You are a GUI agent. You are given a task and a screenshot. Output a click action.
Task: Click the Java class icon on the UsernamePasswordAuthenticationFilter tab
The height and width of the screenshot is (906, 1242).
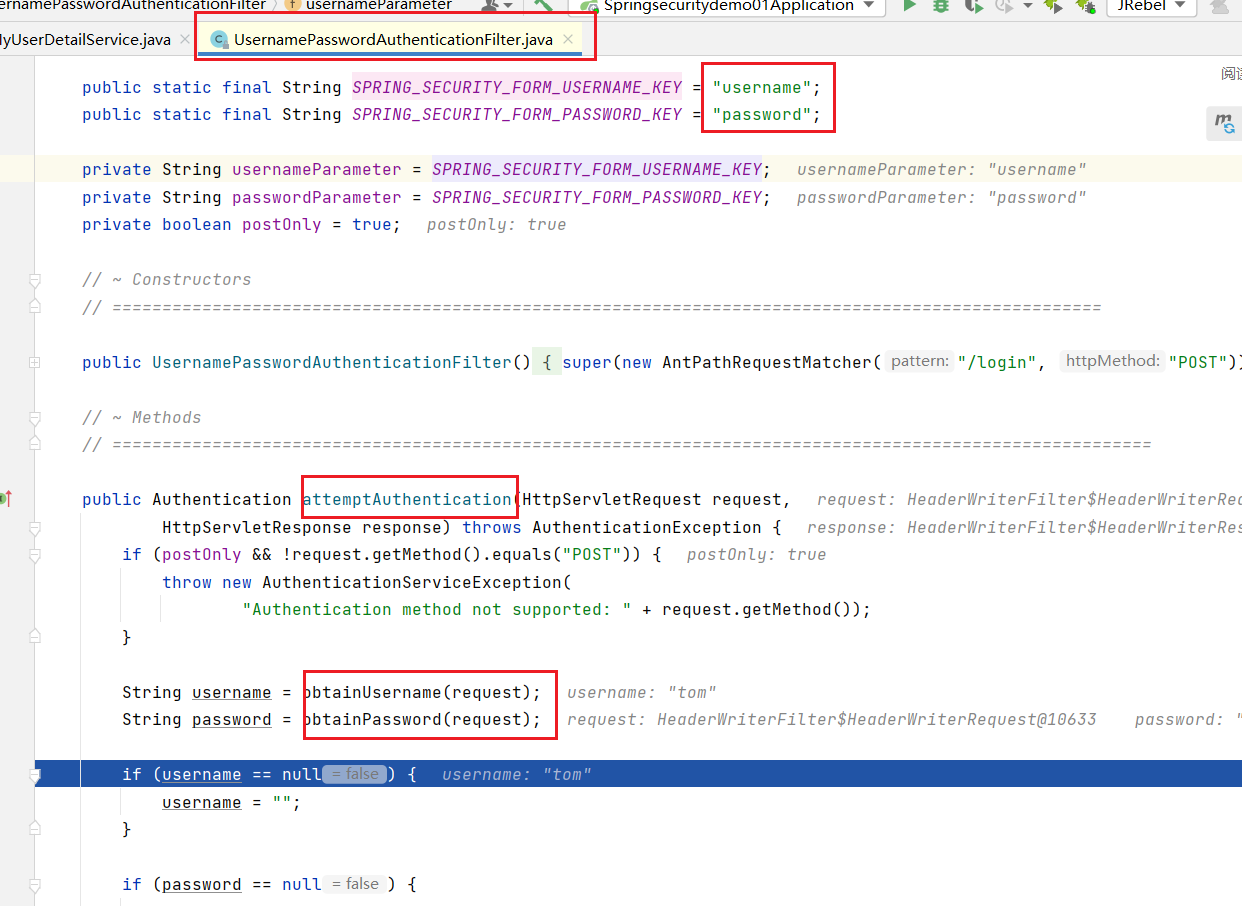[x=218, y=40]
